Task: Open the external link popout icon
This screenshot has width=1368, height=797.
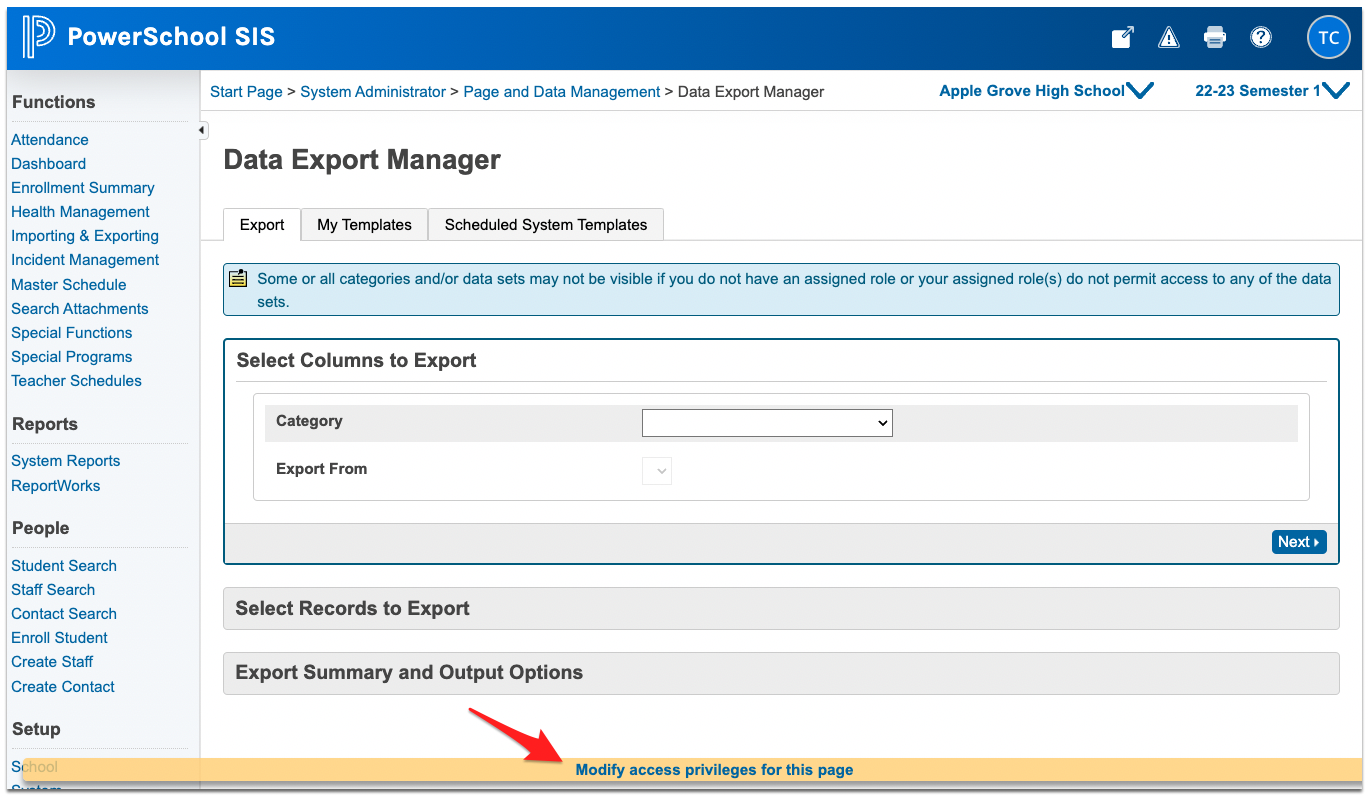Action: coord(1122,38)
